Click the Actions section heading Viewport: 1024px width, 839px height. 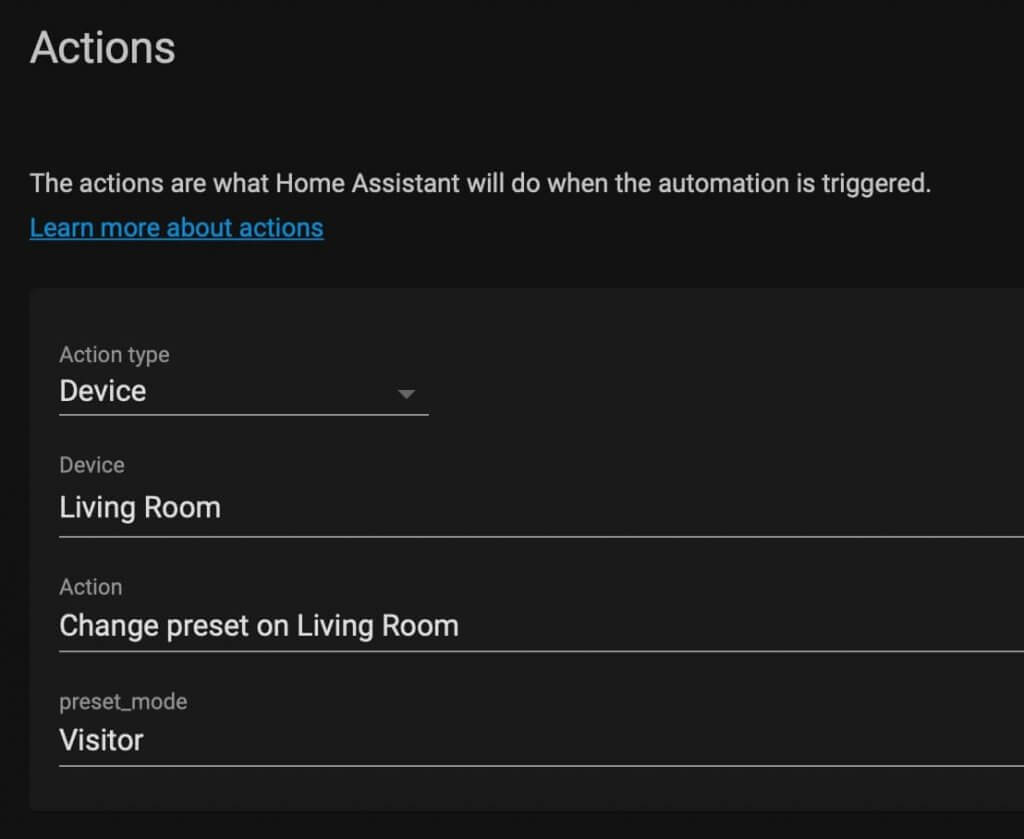pyautogui.click(x=103, y=48)
